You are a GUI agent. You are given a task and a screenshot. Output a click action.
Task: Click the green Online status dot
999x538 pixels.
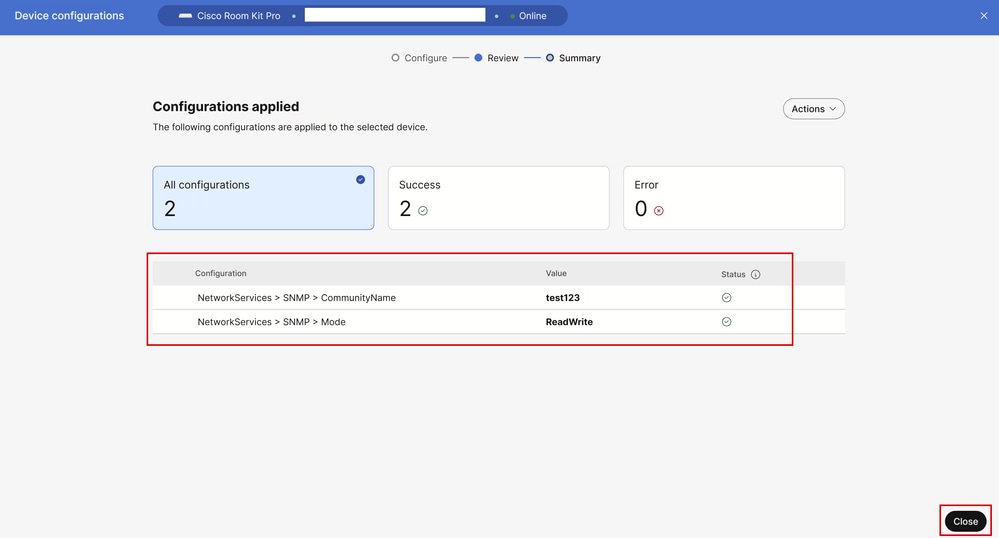tap(512, 17)
